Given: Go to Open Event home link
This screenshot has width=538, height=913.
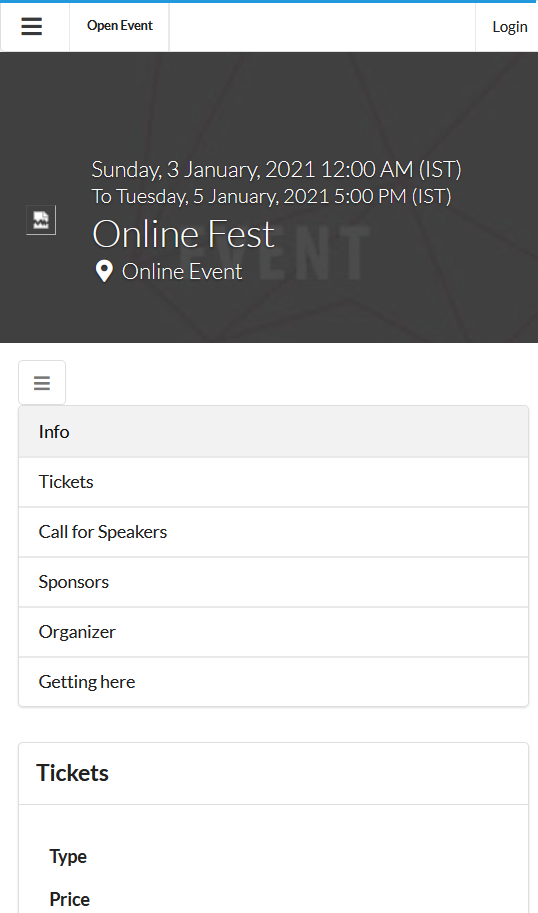Looking at the screenshot, I should click(119, 26).
